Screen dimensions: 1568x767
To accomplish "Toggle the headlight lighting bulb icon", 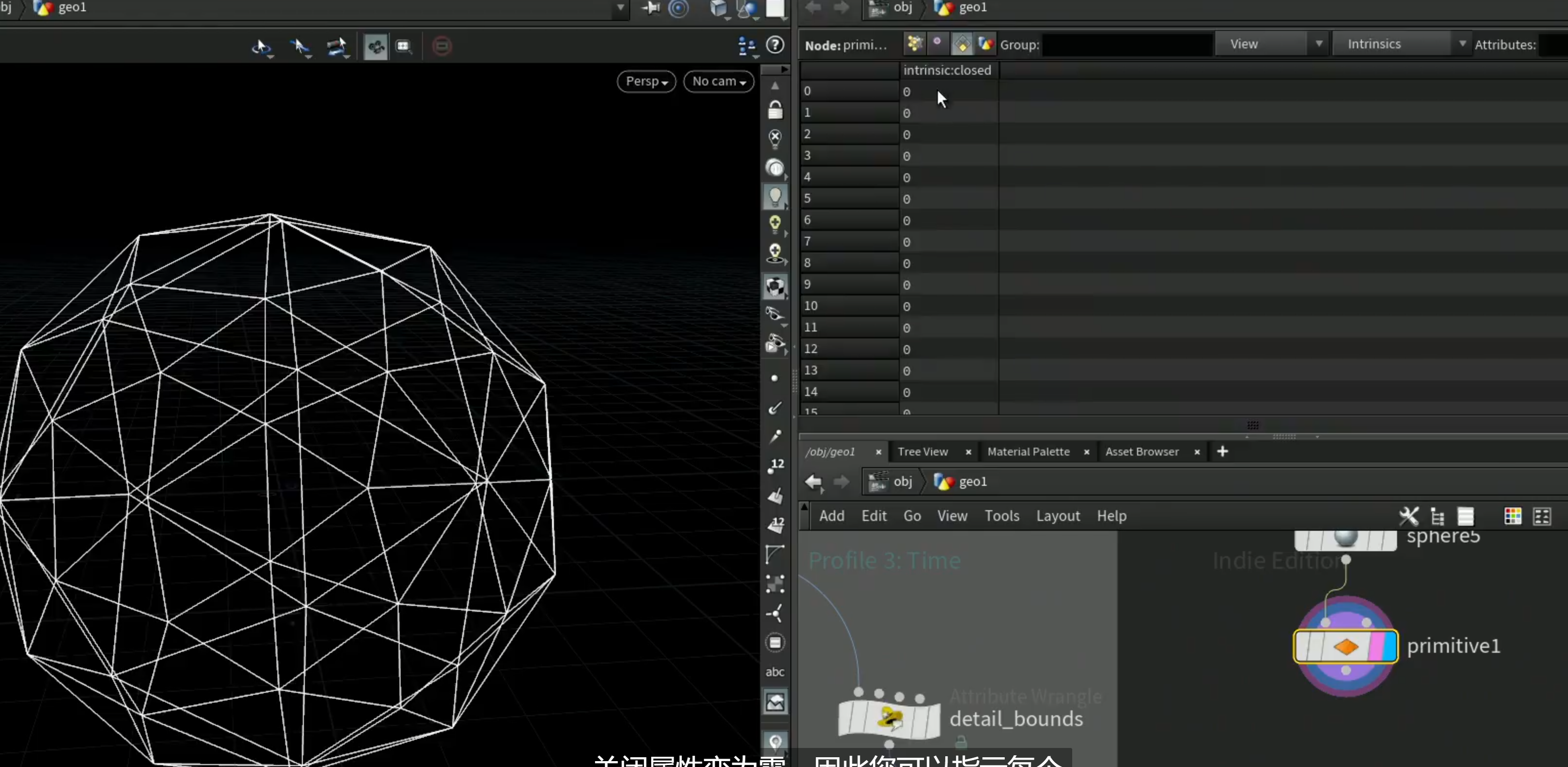I will pos(775,196).
